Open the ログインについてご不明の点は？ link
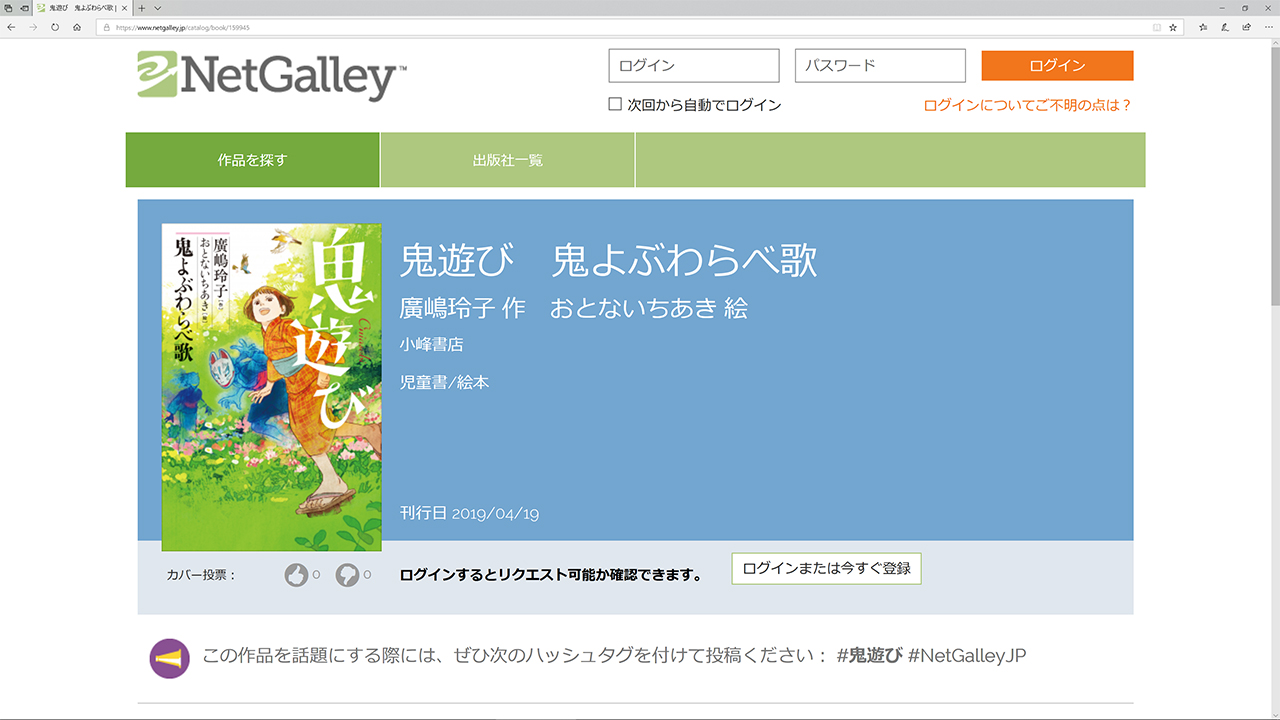 tap(1027, 105)
